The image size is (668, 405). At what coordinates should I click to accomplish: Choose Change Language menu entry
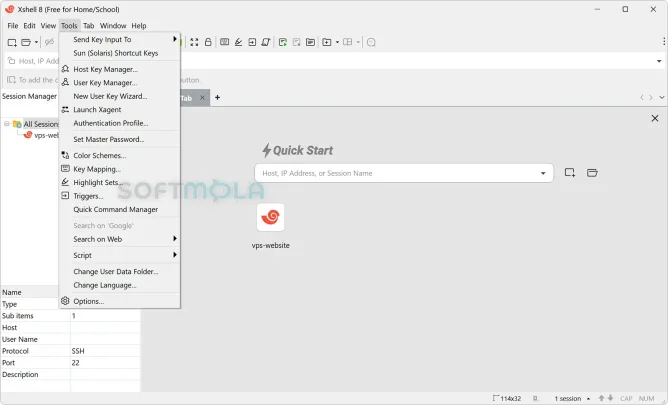120,285
